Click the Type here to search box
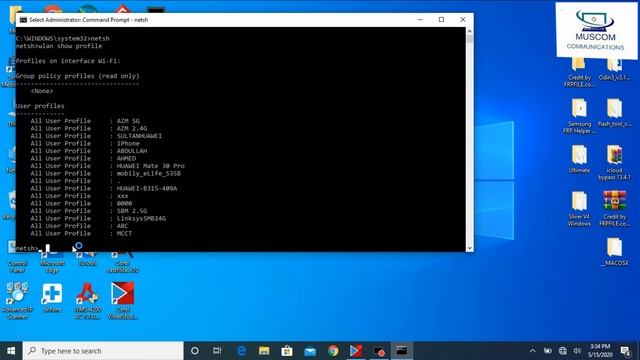This screenshot has height=360, width=640. click(103, 351)
